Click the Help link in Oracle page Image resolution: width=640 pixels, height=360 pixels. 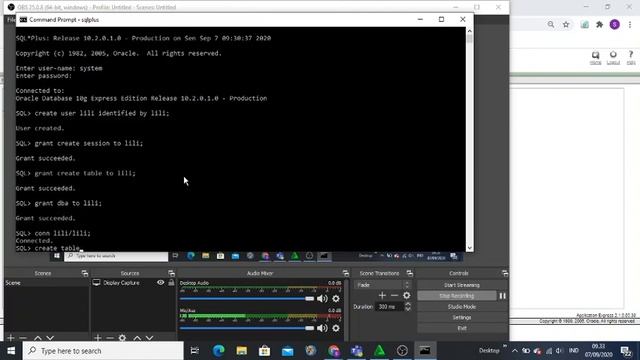tap(631, 58)
